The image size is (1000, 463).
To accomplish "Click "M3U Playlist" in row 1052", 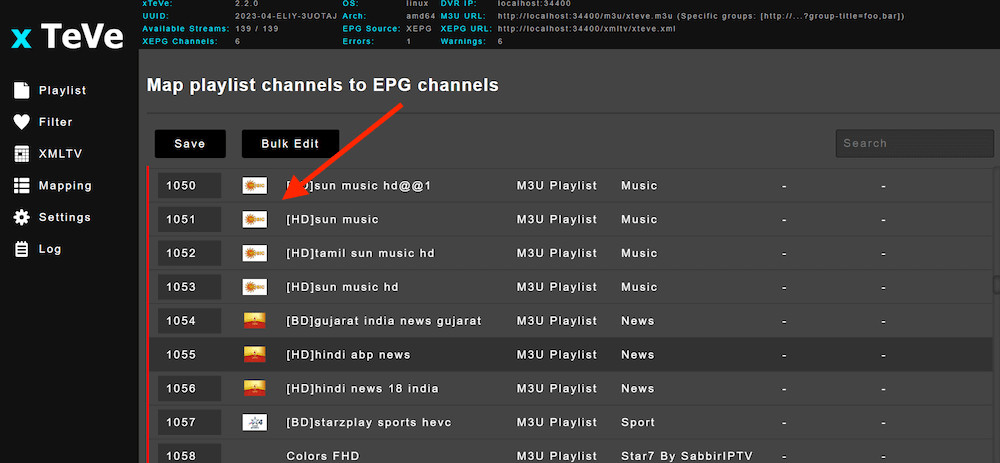I will pos(557,253).
